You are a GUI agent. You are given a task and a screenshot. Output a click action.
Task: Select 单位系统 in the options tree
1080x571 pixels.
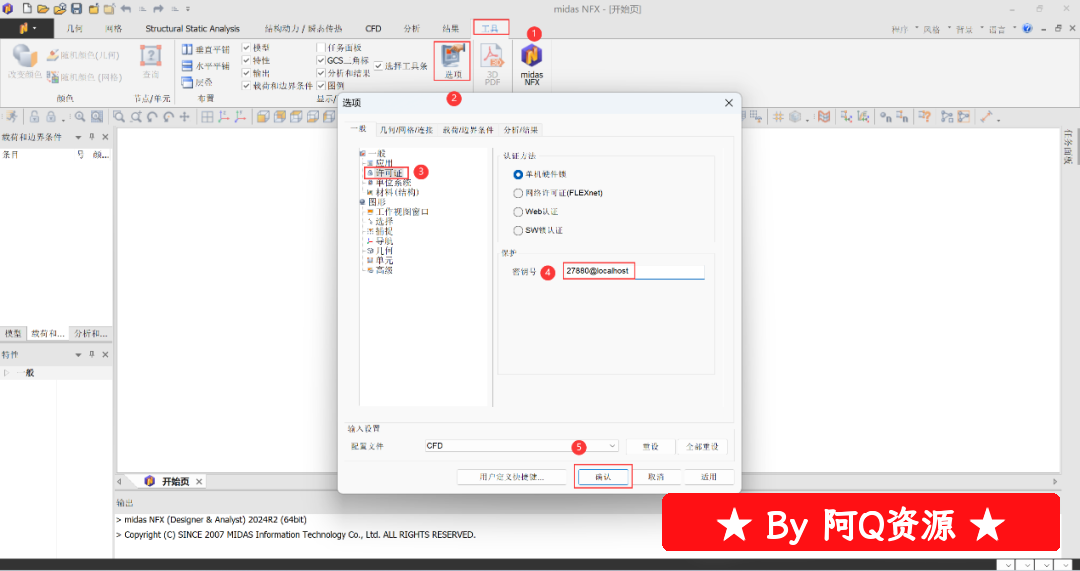pos(393,183)
